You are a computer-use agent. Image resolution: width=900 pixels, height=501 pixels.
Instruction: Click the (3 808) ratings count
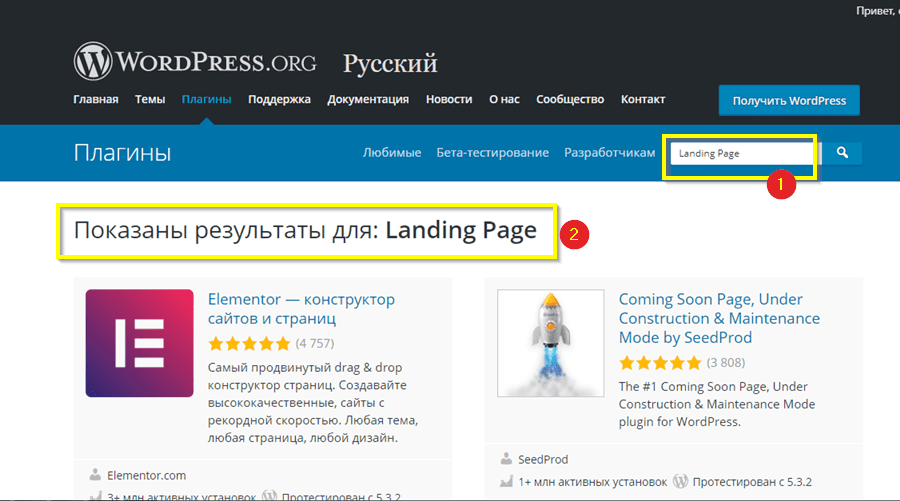coord(726,363)
